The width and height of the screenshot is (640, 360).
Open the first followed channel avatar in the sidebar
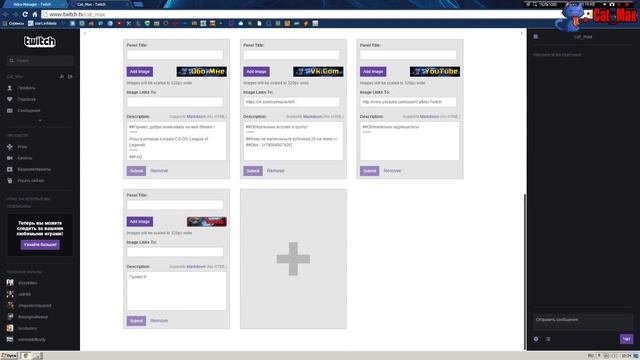pos(10,282)
